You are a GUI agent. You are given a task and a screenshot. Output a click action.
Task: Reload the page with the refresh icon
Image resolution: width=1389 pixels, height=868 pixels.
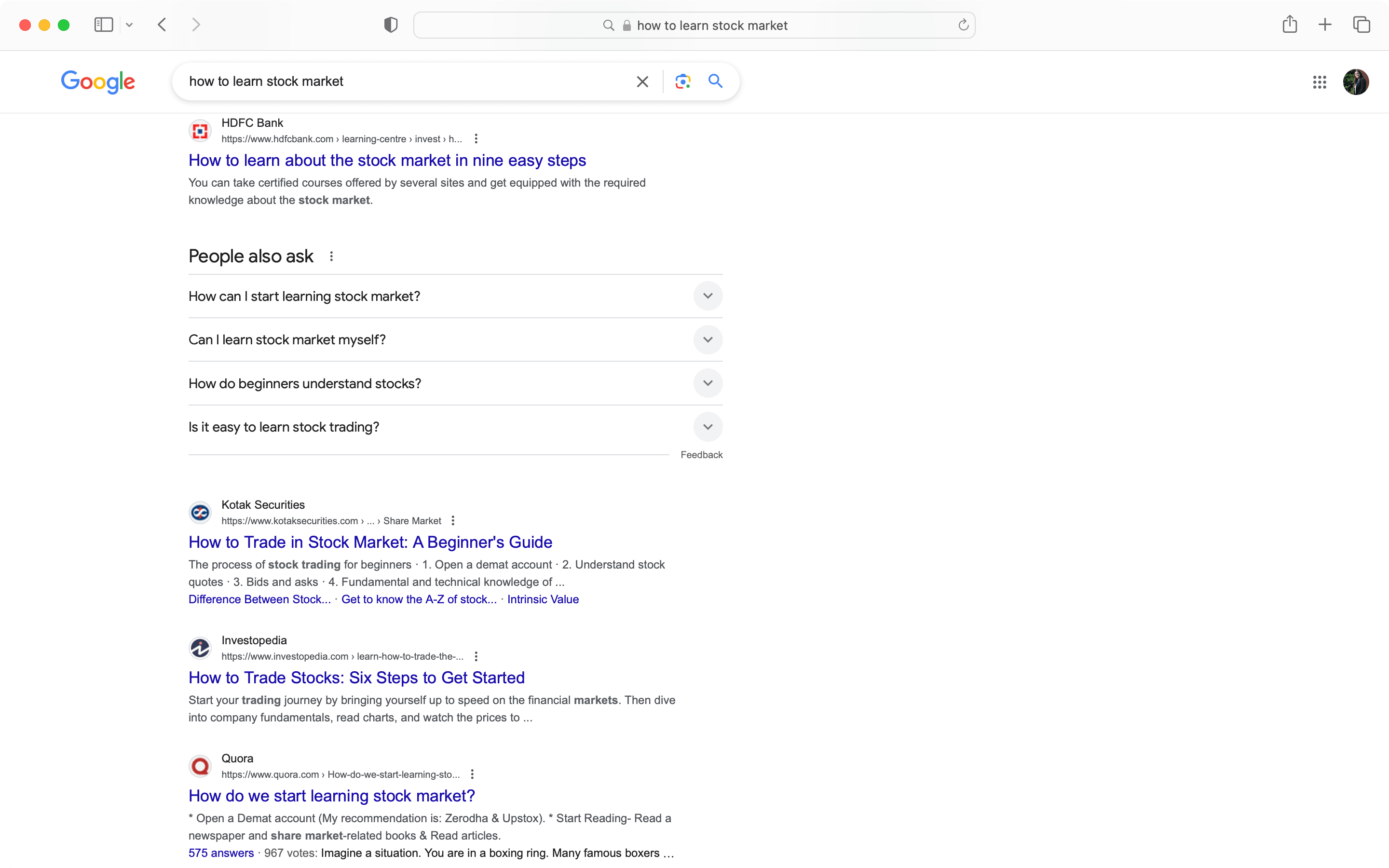(x=963, y=25)
